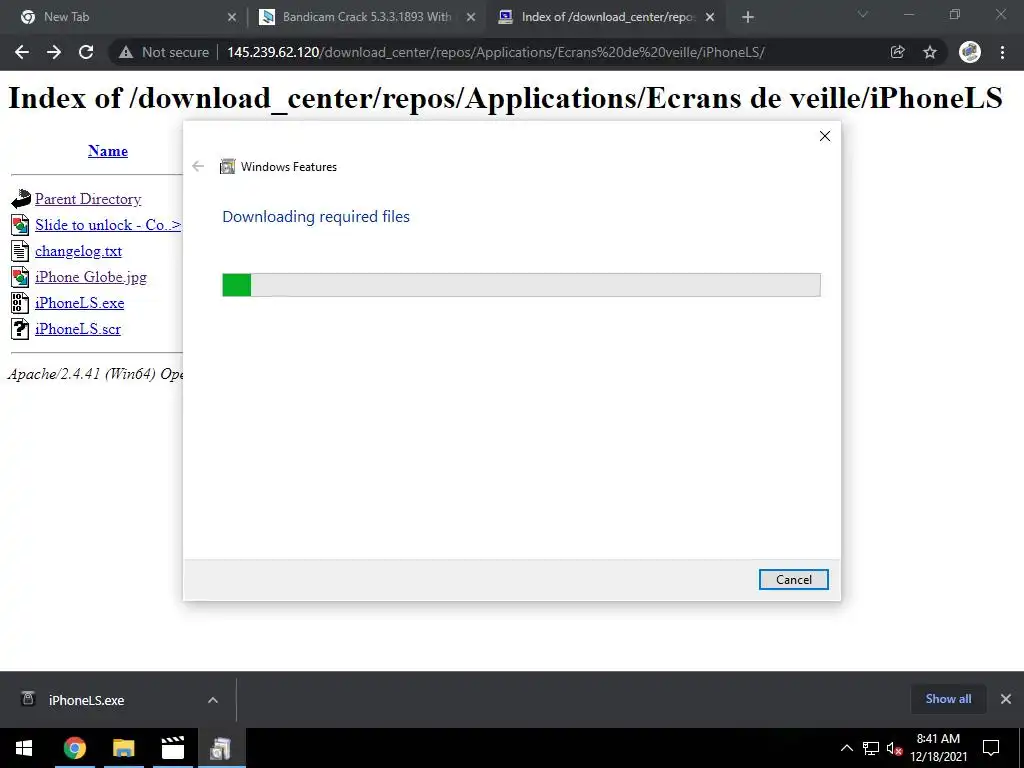
Task: Open downloaded iPhoneLS.exe in download bar
Action: coord(86,700)
